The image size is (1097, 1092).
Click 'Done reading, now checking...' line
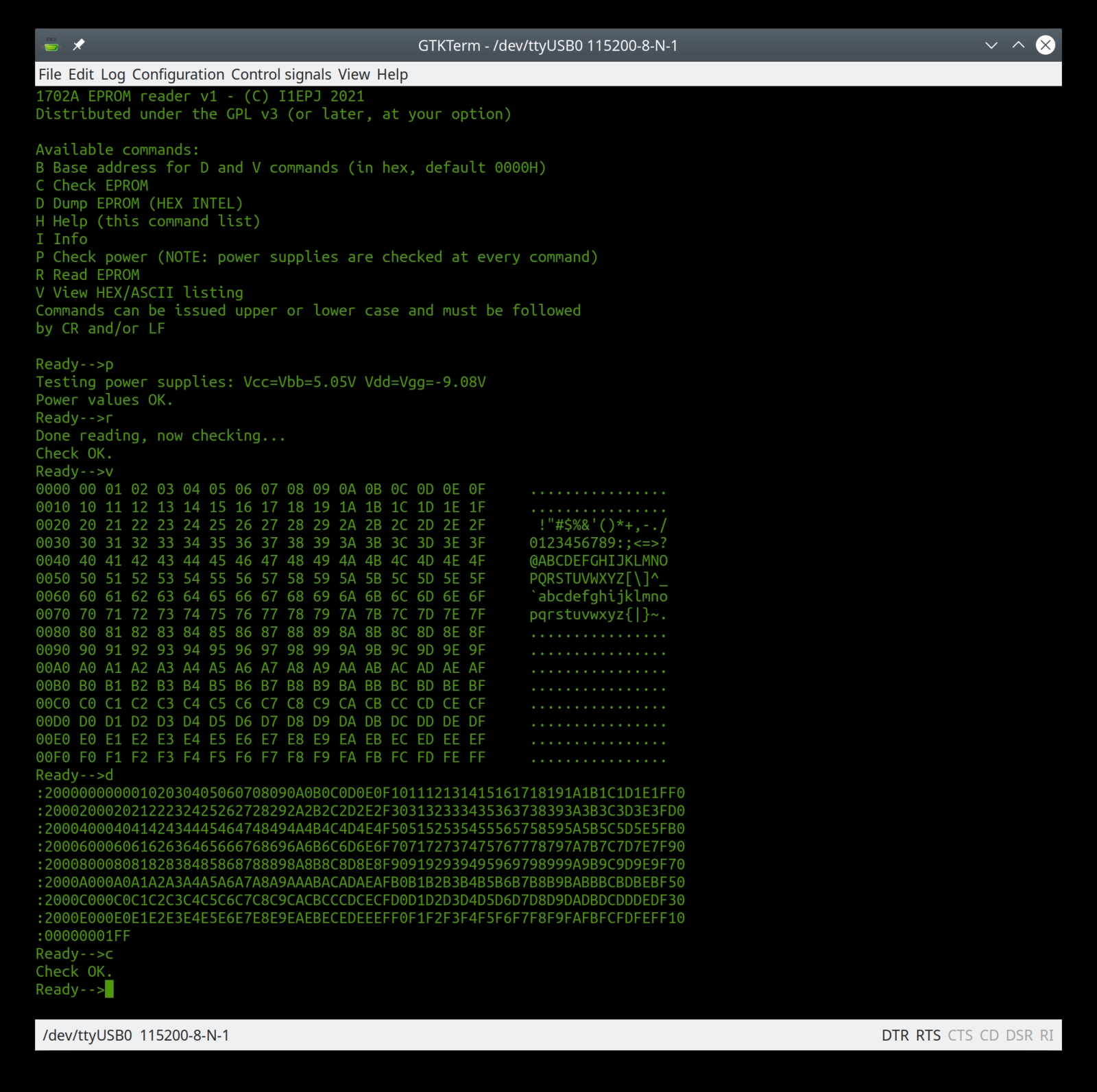160,435
